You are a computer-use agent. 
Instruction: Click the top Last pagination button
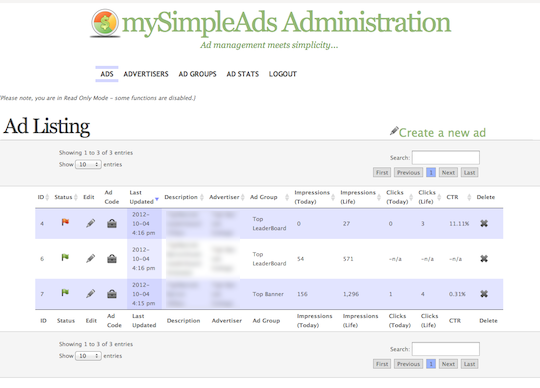[469, 172]
